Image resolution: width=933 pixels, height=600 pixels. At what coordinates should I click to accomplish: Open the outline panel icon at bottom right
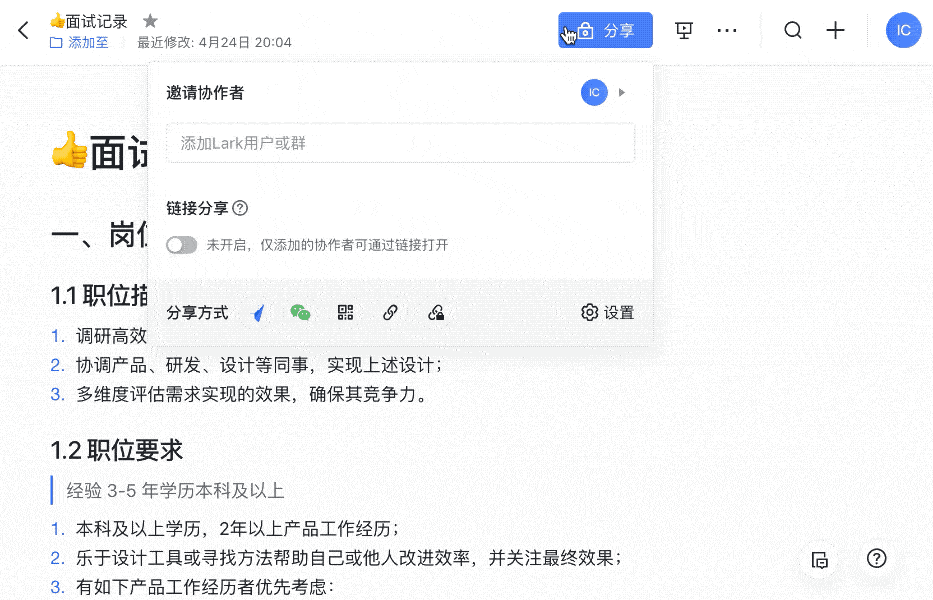pyautogui.click(x=820, y=559)
